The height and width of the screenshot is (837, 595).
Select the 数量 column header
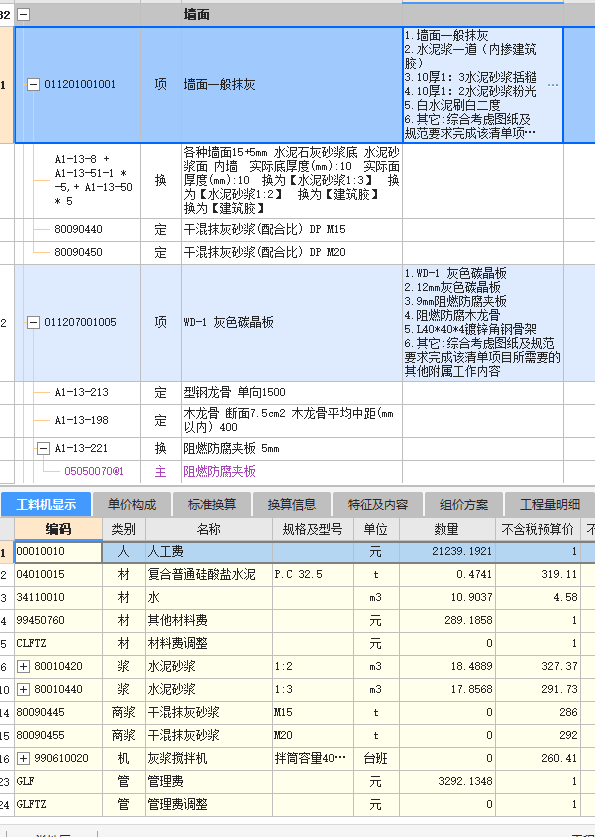coord(447,529)
